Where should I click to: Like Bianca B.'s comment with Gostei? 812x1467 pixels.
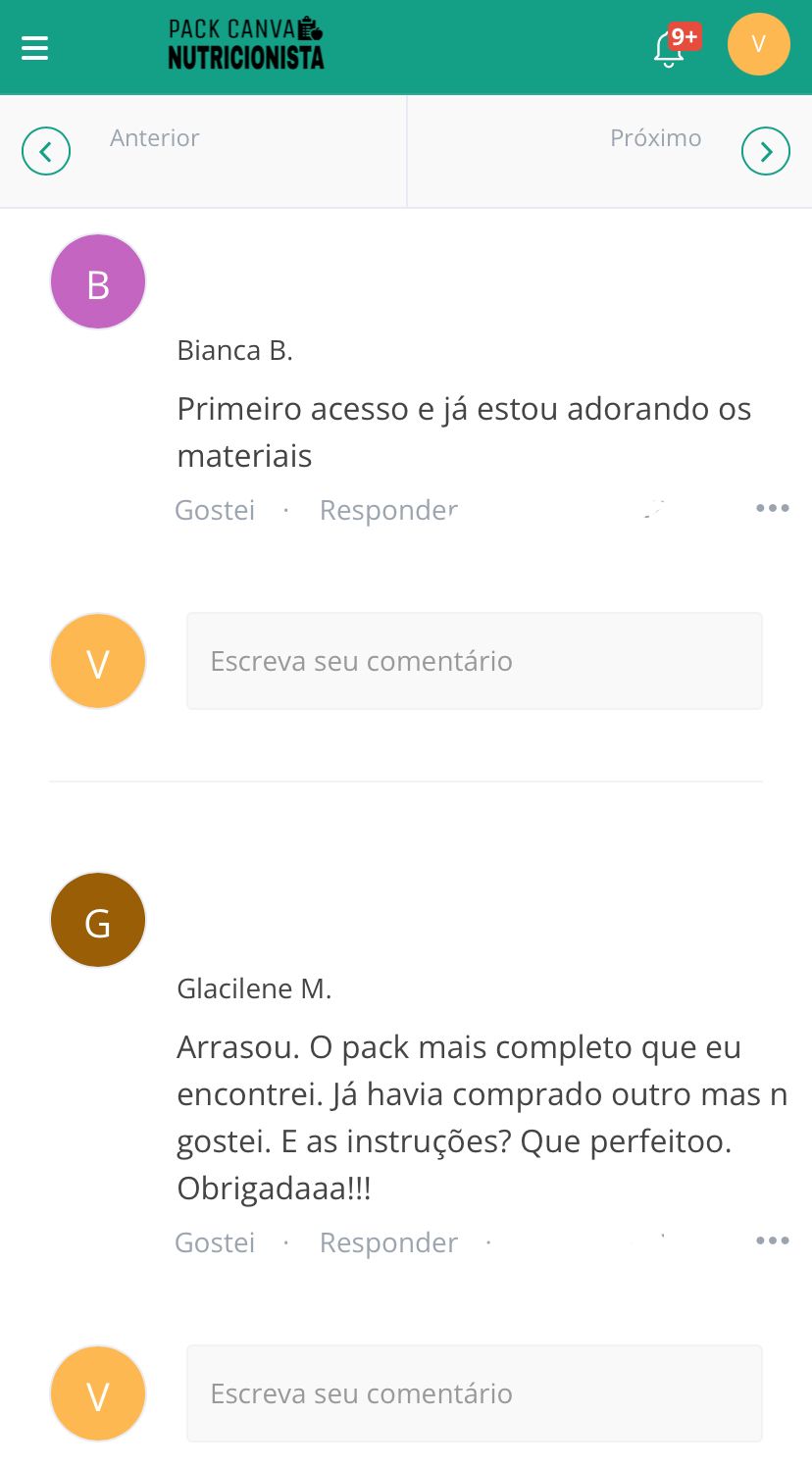(215, 510)
